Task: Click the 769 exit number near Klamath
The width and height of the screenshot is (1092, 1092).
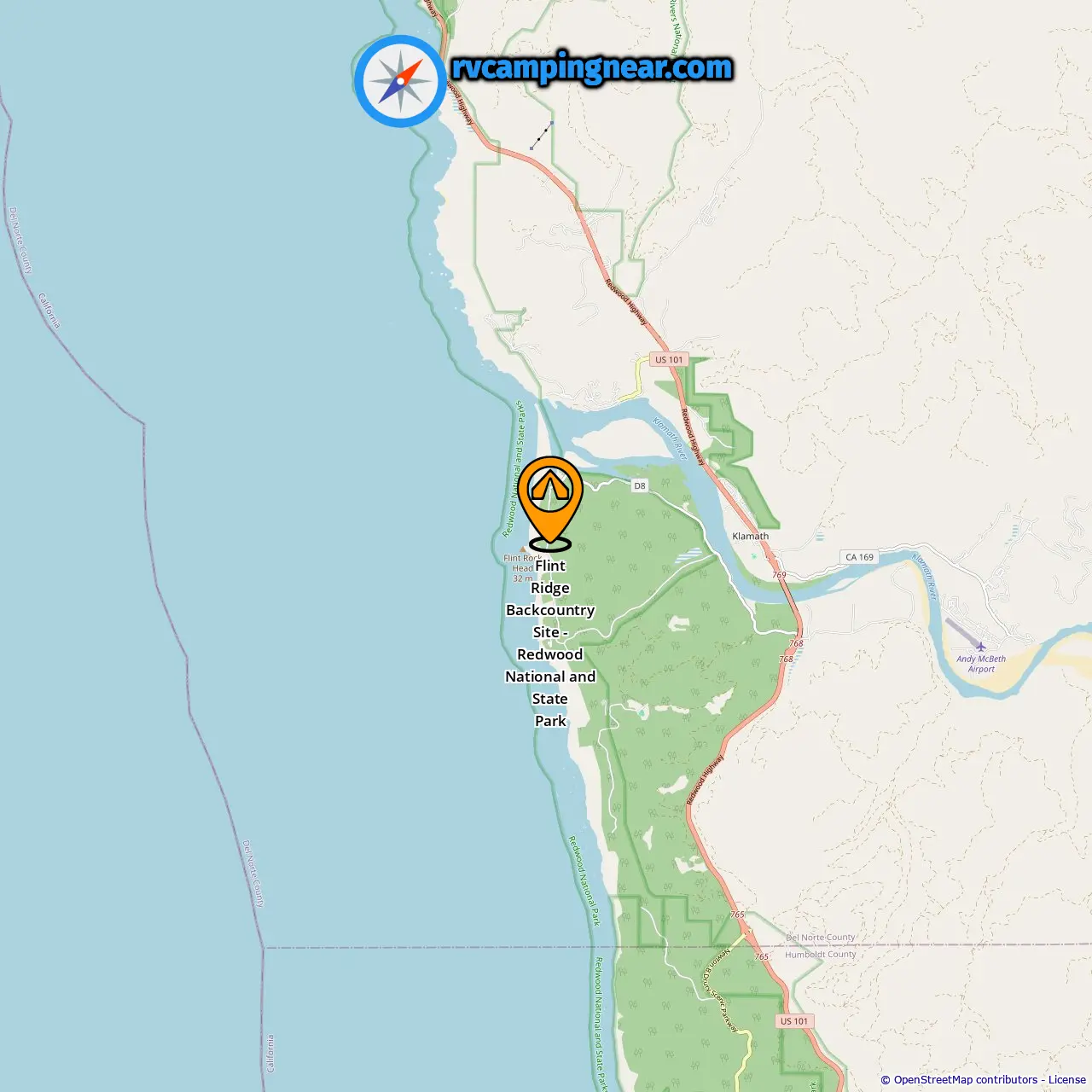Action: tap(779, 575)
